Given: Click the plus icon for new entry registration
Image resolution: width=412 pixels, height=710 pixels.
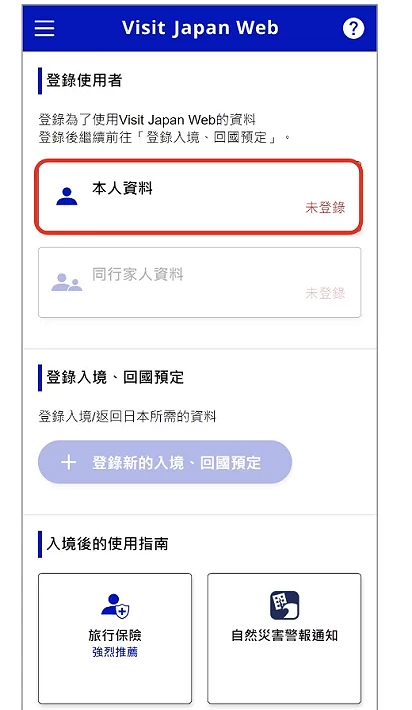Looking at the screenshot, I should tap(68, 462).
